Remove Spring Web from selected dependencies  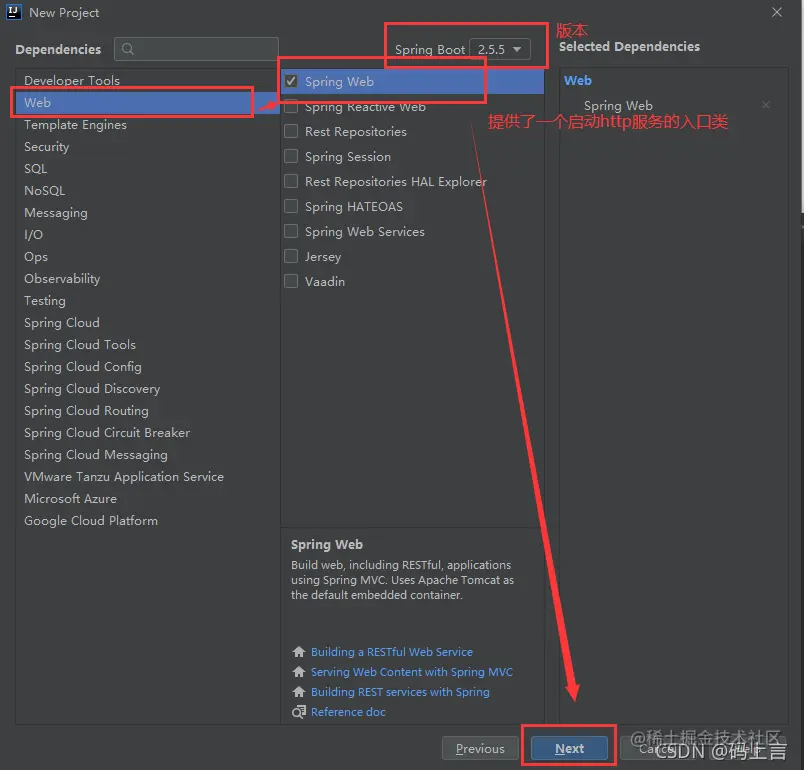(x=766, y=105)
